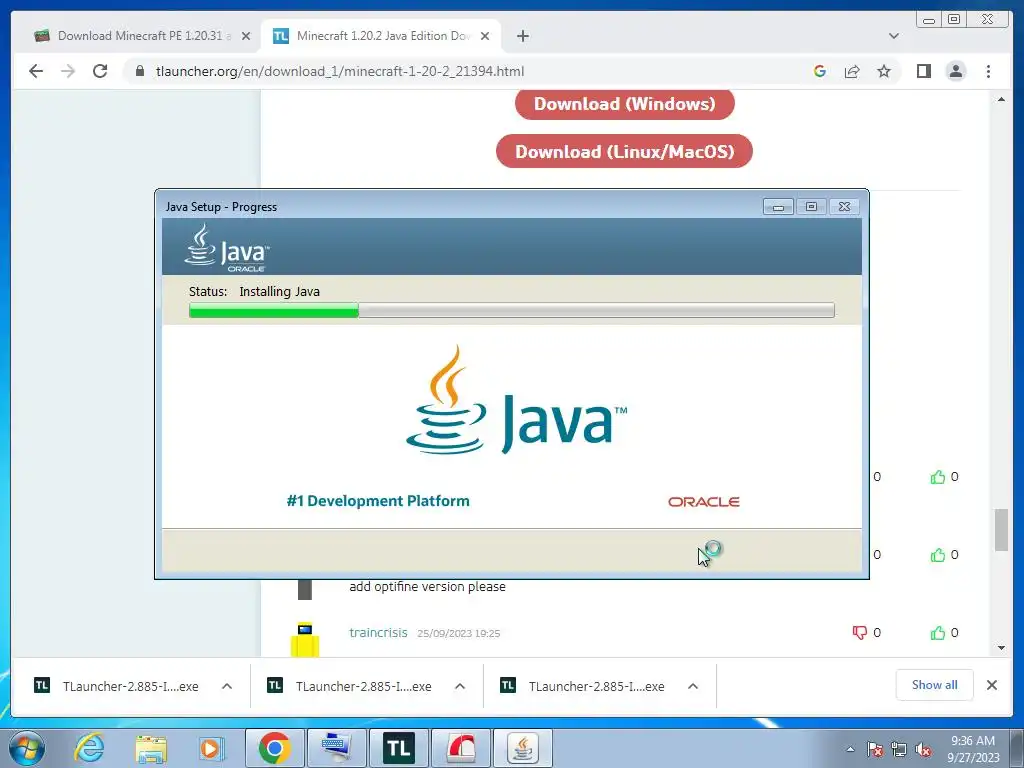The image size is (1024, 768).
Task: Go back to the previous page in Chrome
Action: click(36, 71)
